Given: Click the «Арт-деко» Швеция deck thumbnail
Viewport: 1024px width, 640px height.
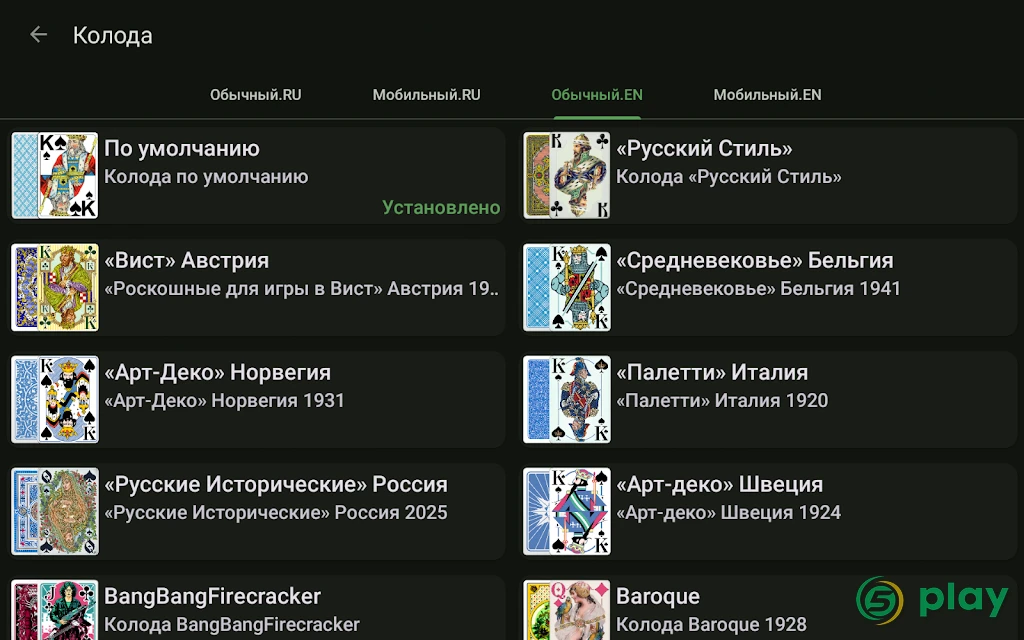Looking at the screenshot, I should [x=567, y=511].
